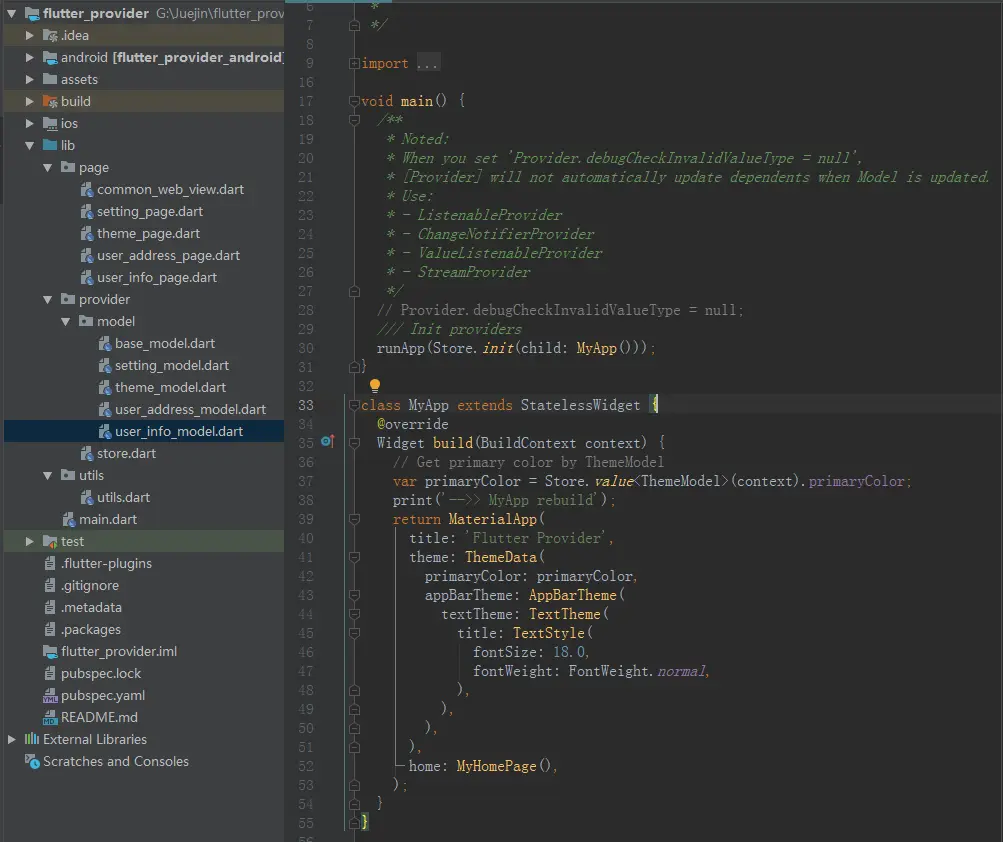Open theme_page.dart file icon

click(x=87, y=234)
